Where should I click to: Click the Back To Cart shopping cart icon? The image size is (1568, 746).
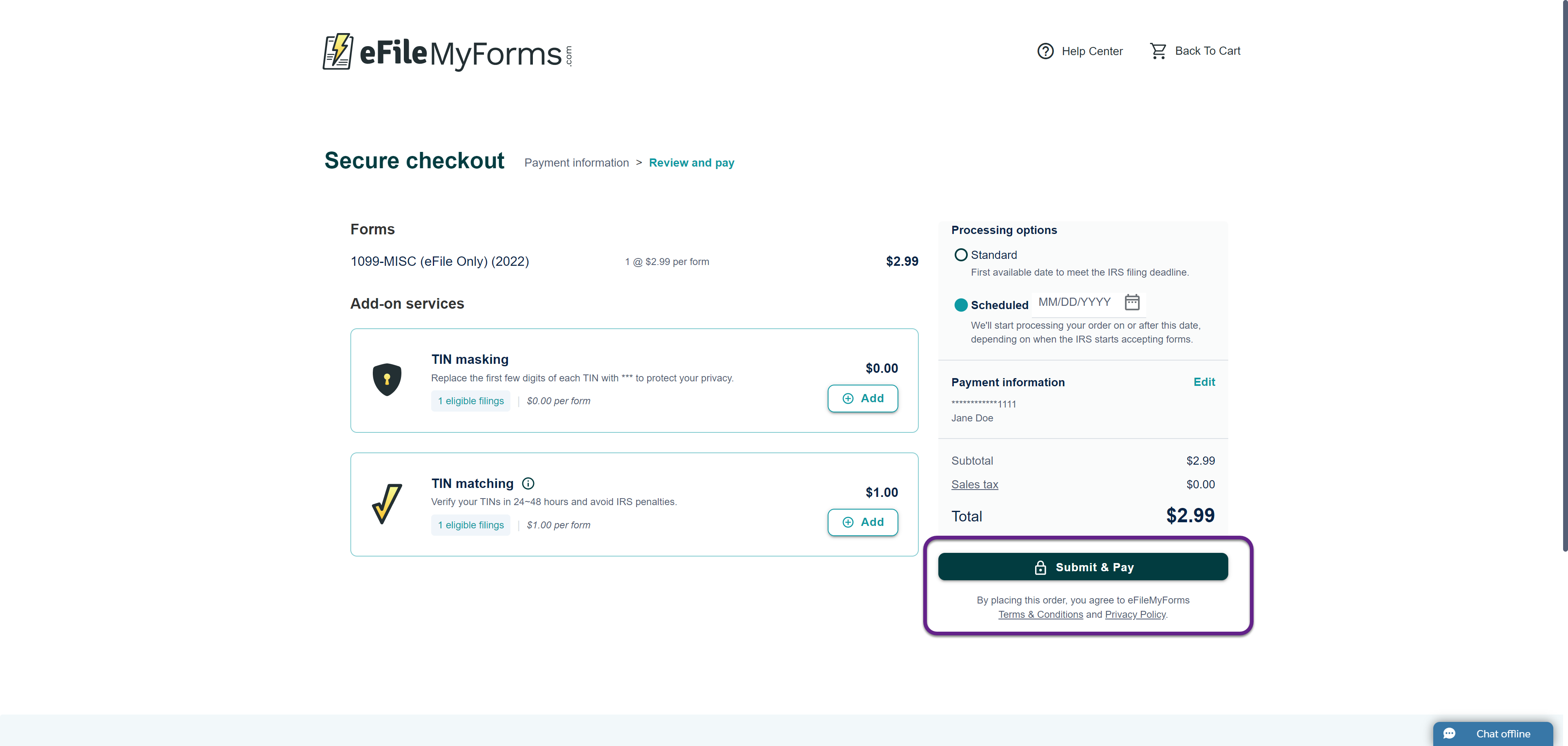1158,51
